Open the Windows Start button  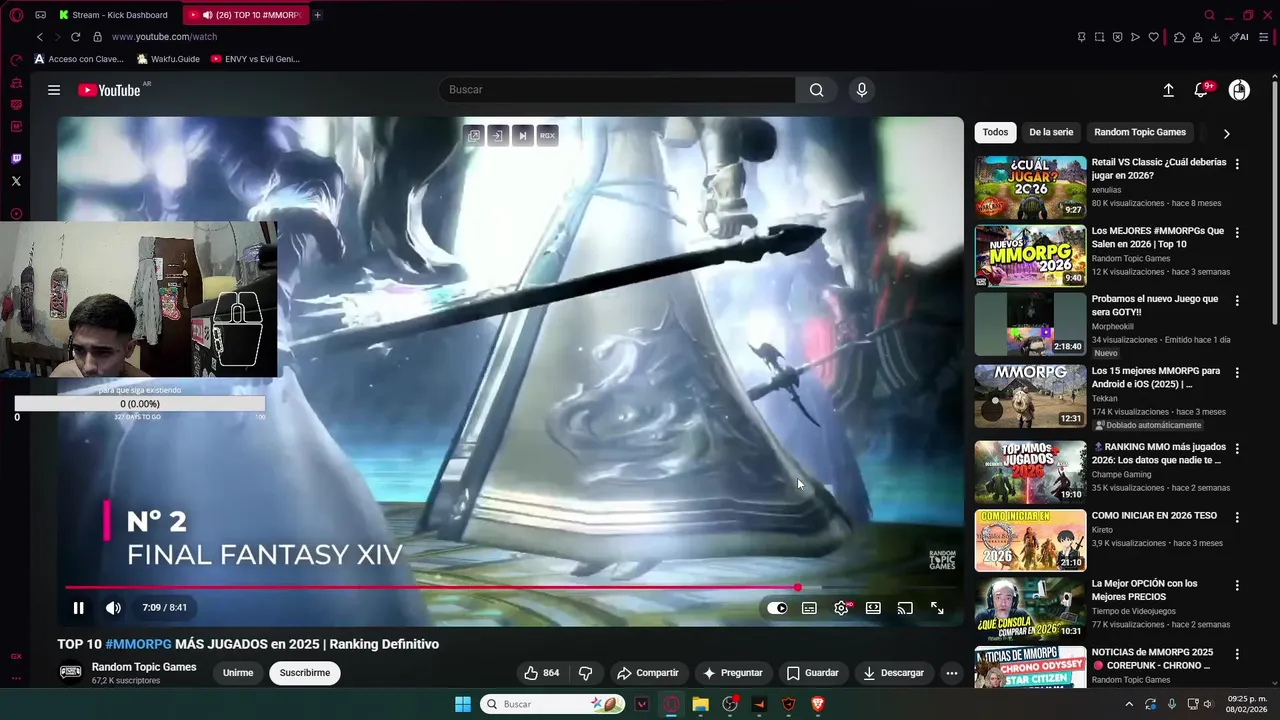click(463, 704)
